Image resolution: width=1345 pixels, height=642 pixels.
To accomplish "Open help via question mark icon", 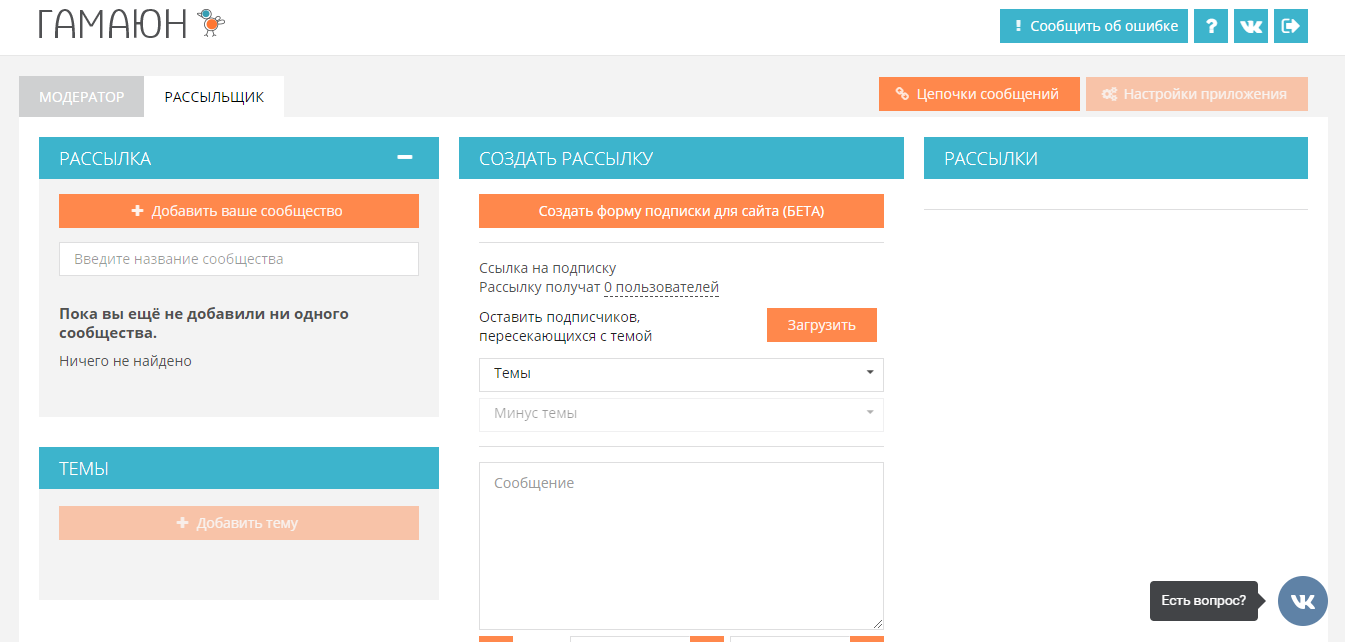I will pos(1210,26).
